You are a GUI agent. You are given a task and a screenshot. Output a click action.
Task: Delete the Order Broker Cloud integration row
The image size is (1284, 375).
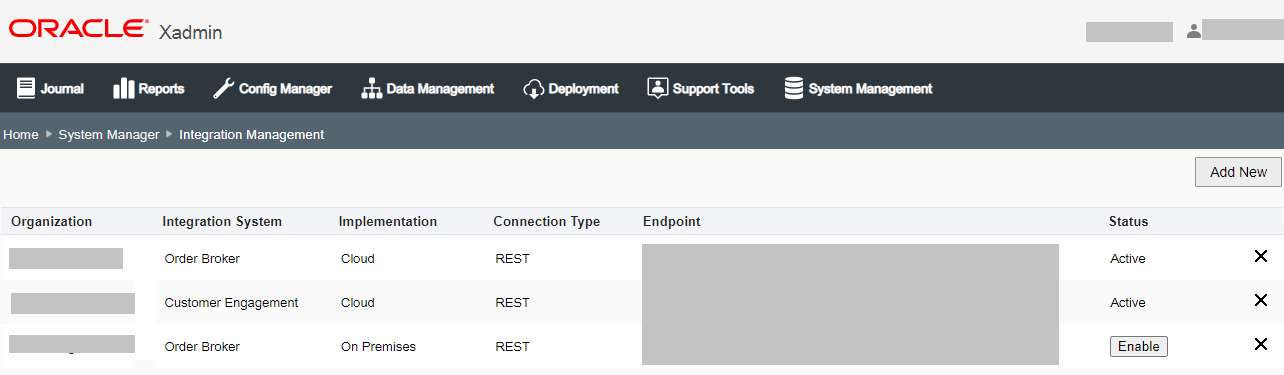coord(1261,257)
